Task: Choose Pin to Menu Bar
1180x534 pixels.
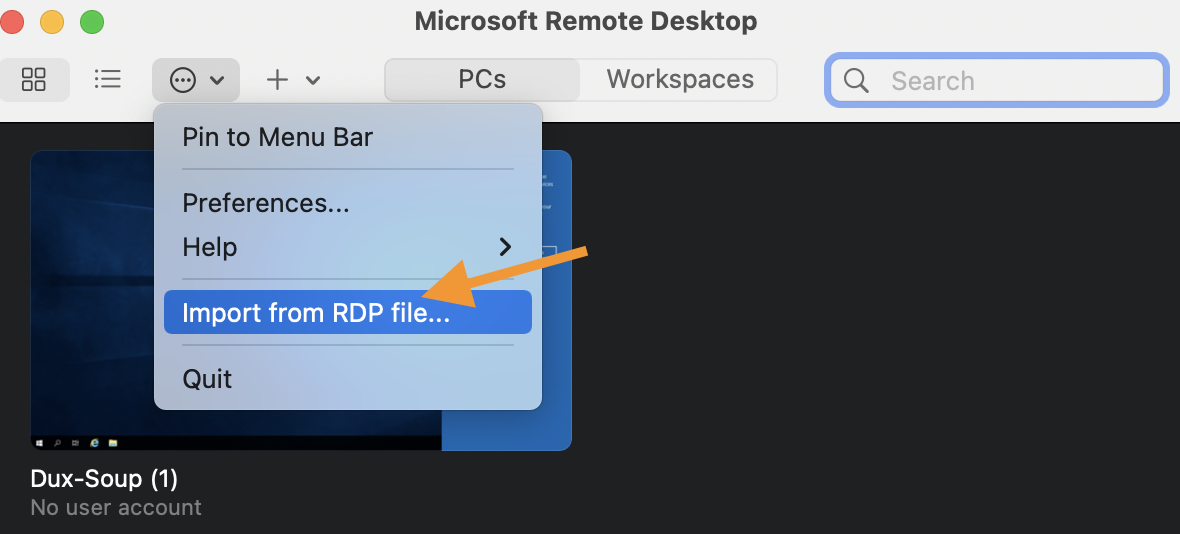Action: click(x=348, y=138)
